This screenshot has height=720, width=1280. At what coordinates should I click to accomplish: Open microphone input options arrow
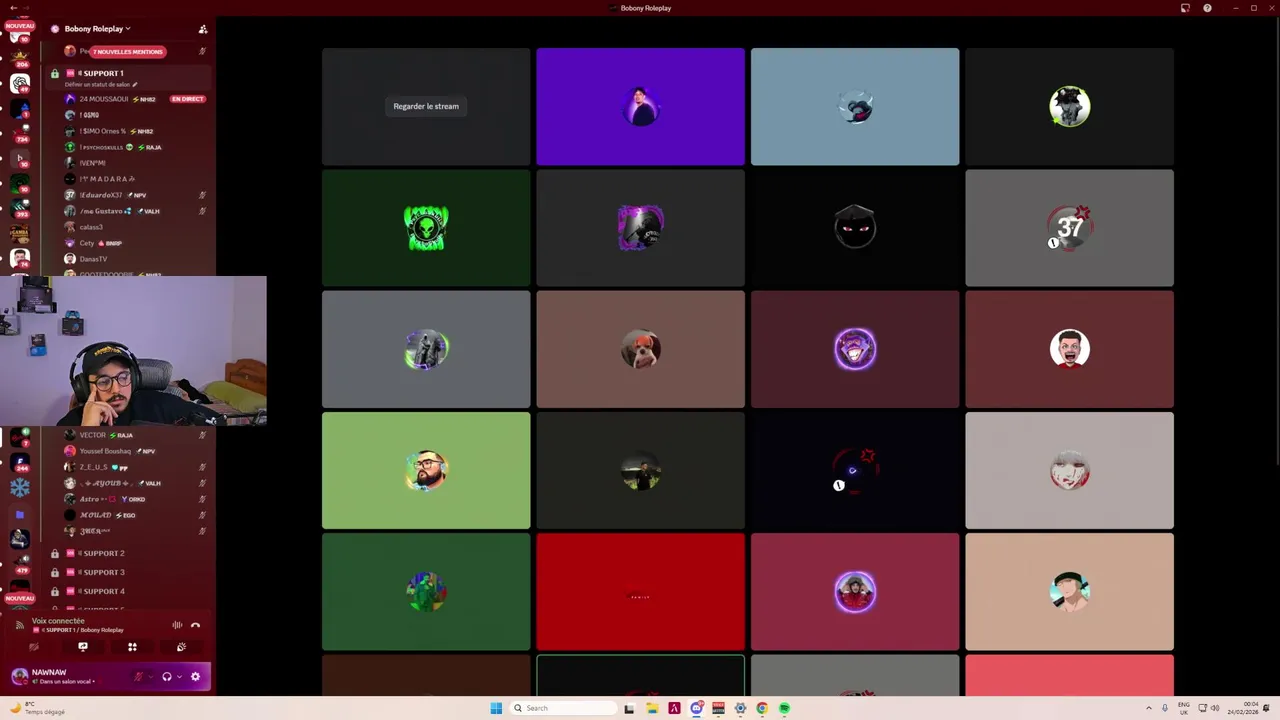click(151, 677)
